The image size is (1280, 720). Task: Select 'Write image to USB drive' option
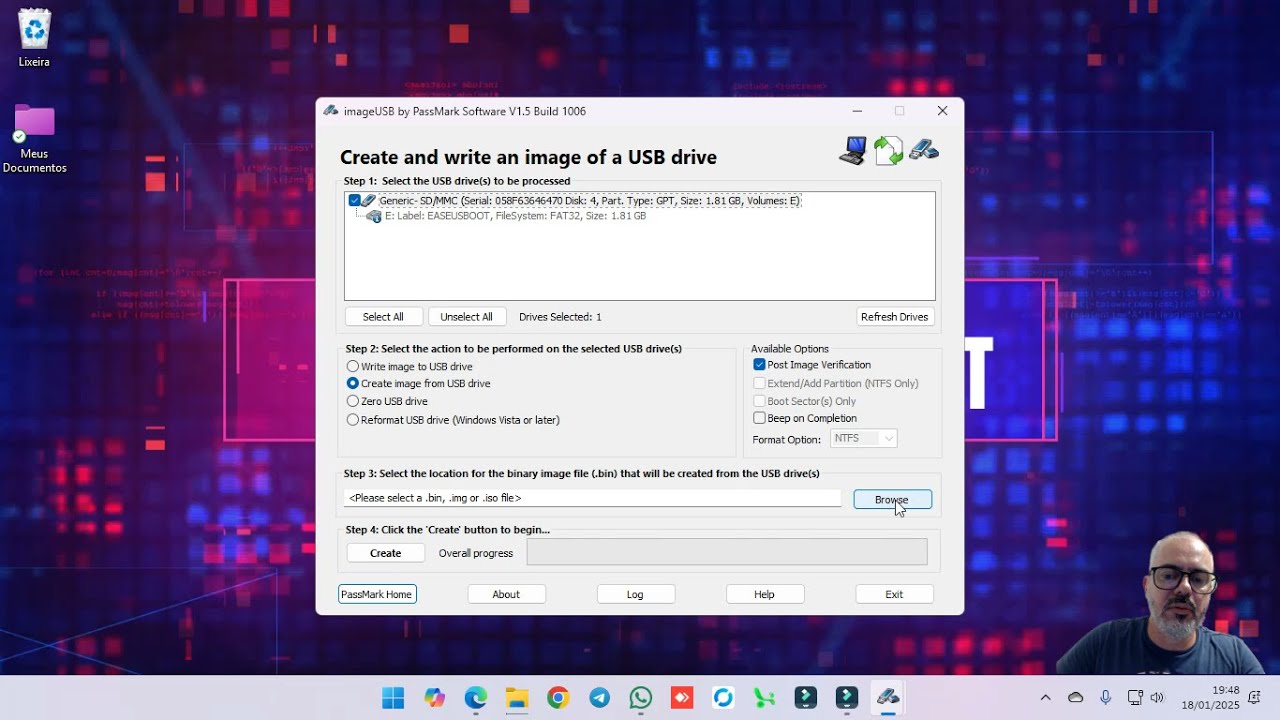pyautogui.click(x=353, y=367)
